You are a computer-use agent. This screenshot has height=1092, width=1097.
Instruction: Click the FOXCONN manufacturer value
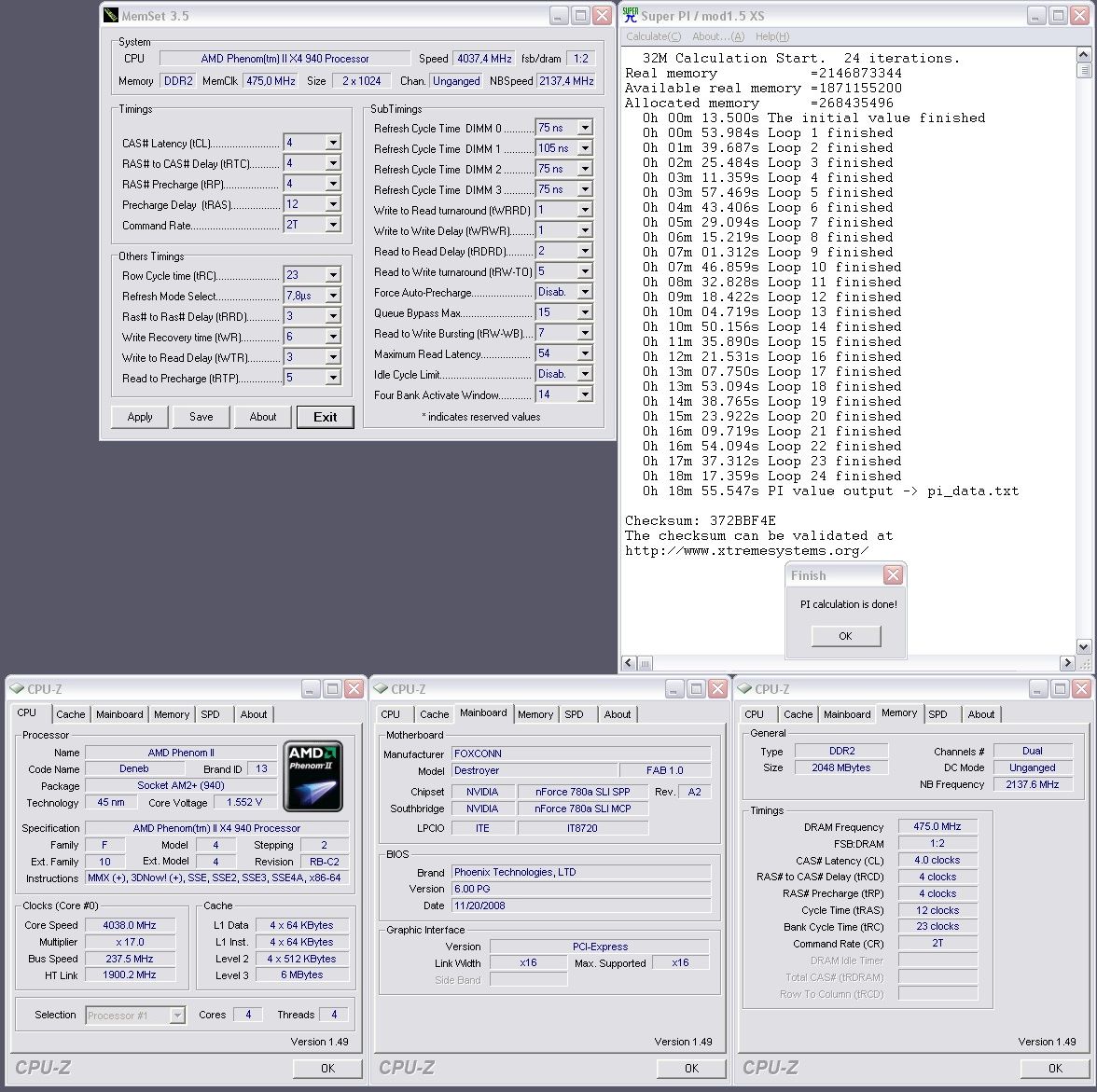point(580,753)
